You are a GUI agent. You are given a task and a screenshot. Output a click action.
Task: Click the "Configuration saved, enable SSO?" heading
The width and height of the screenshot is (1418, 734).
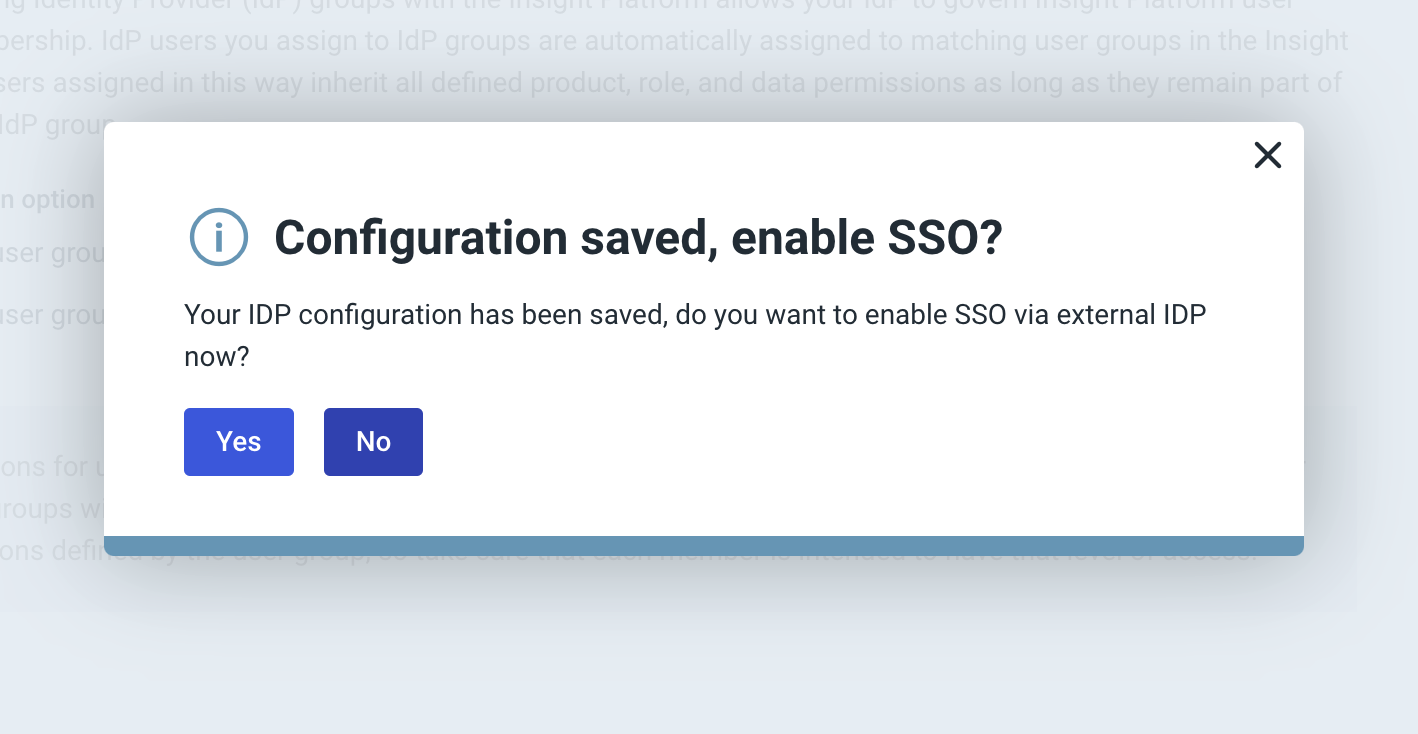tap(638, 238)
